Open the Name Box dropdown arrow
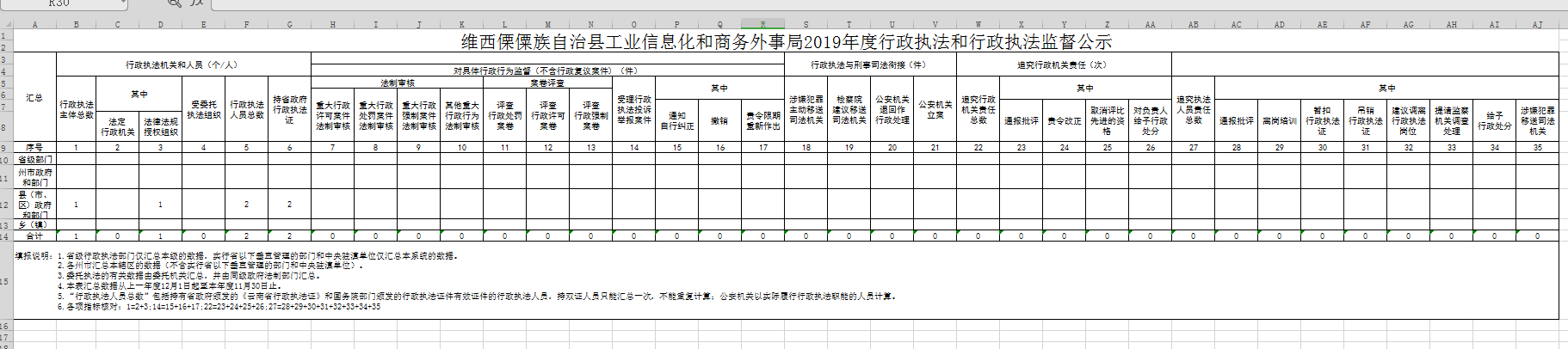This screenshot has width=1568, height=349. 121,3
